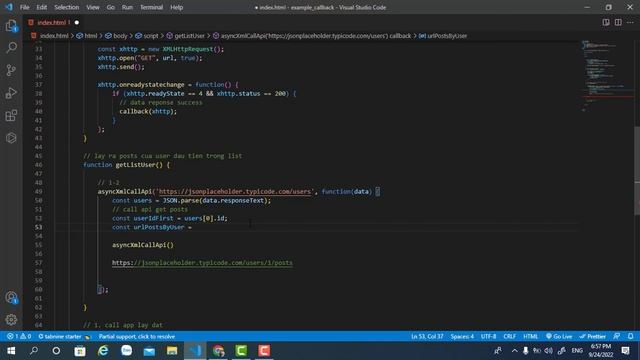Open the editor More Actions ellipsis
The width and height of the screenshot is (640, 360).
coord(630,22)
